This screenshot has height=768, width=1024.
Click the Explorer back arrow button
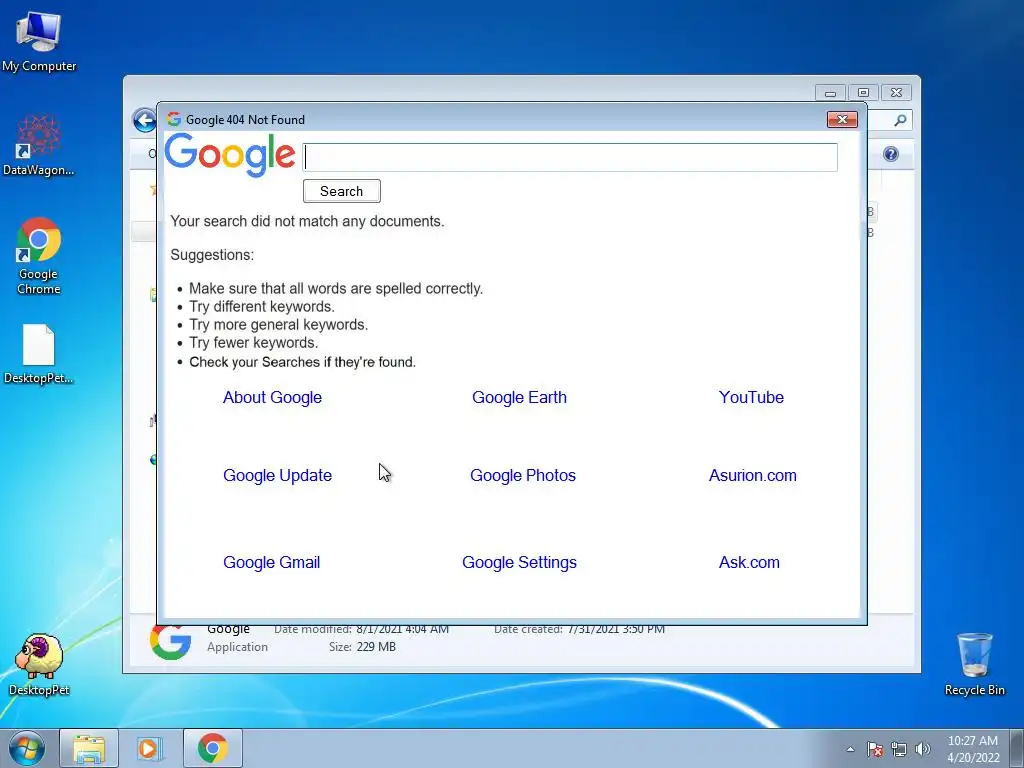coord(144,120)
